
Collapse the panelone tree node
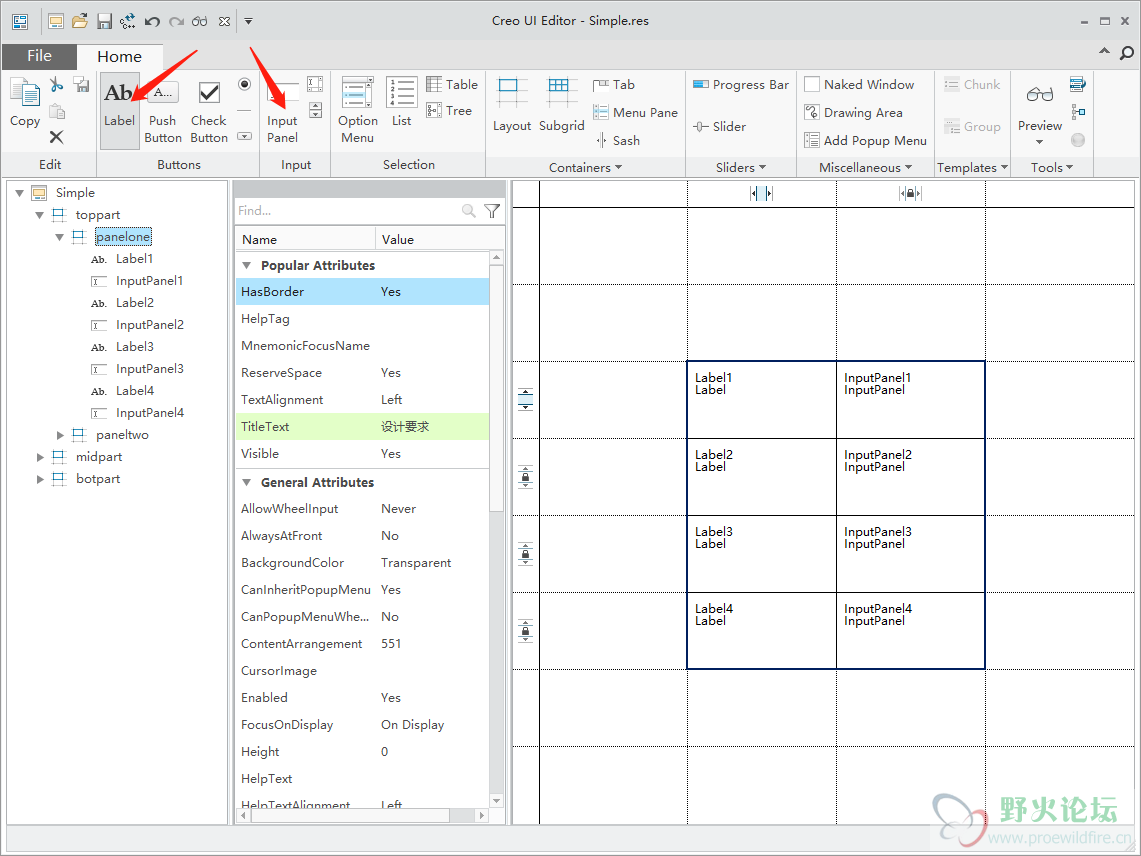pyautogui.click(x=60, y=237)
